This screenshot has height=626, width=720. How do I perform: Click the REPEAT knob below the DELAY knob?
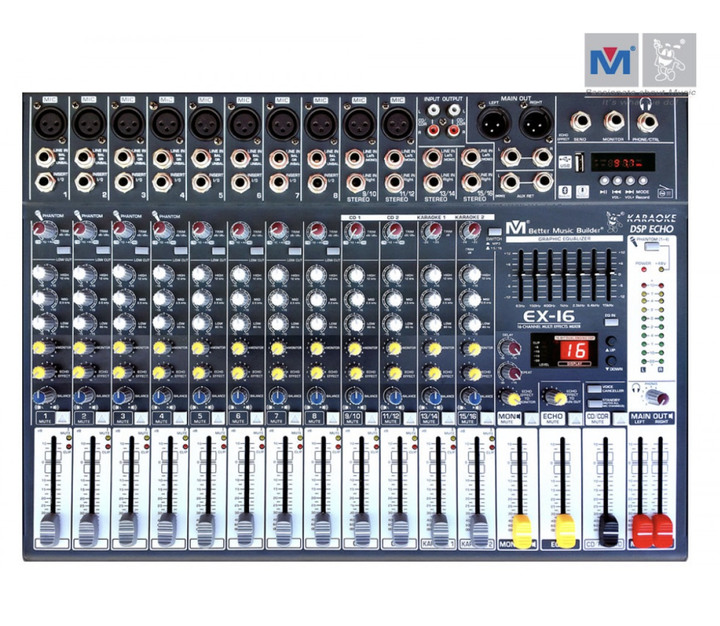tap(510, 372)
